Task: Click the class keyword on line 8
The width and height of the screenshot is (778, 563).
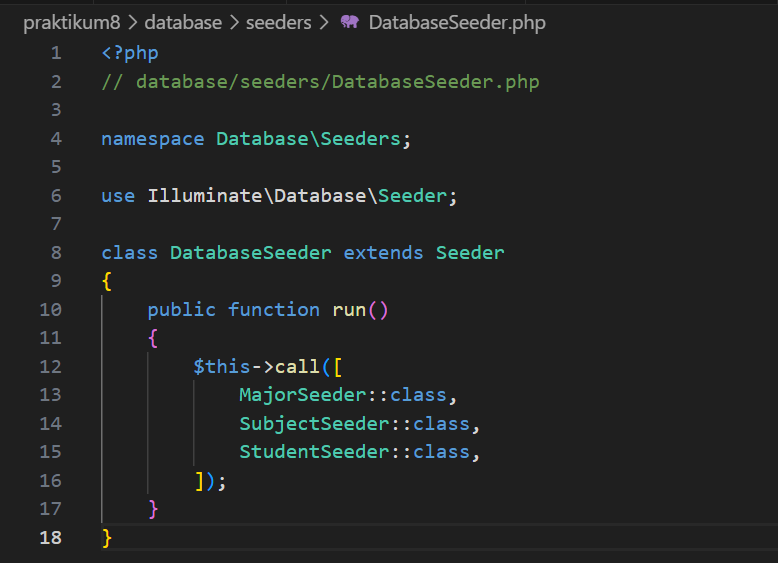Action: (130, 253)
